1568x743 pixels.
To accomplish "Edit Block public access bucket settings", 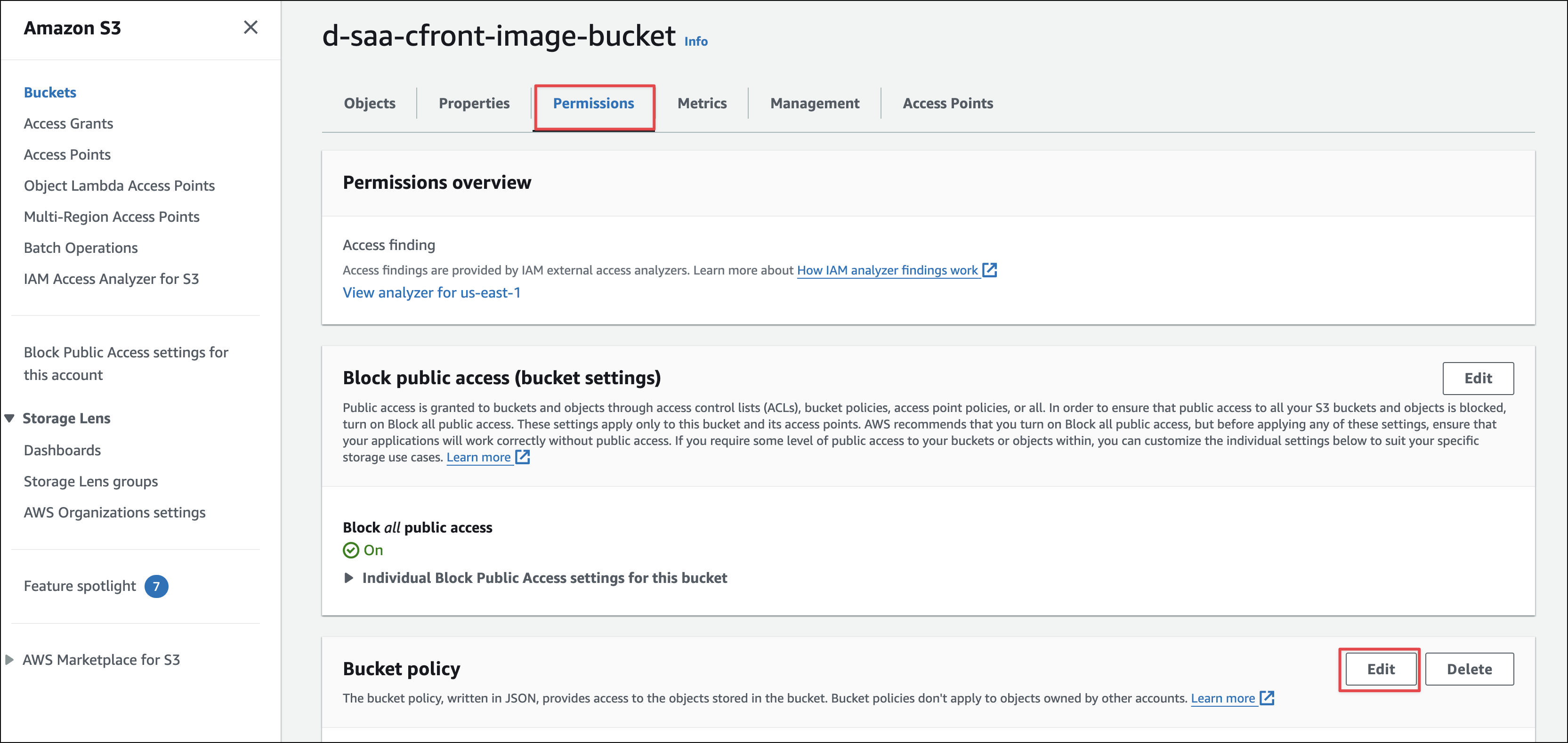I will pos(1477,379).
